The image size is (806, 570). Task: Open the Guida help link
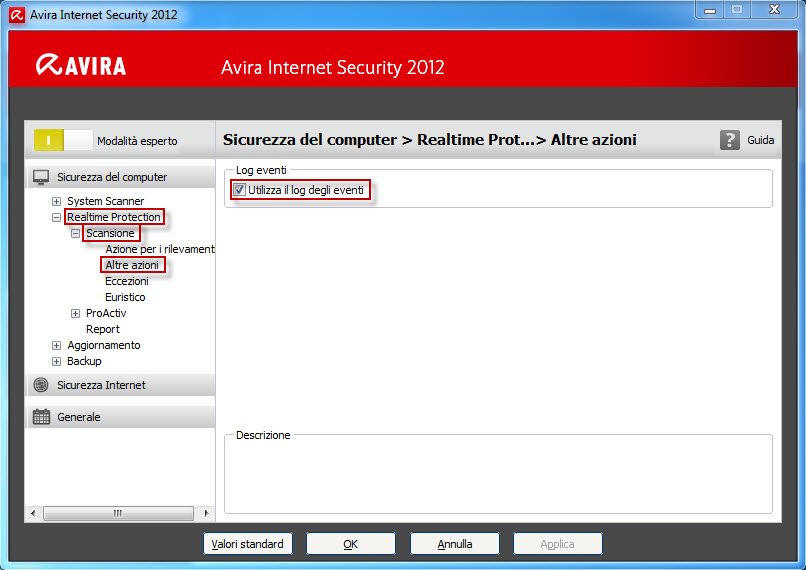(760, 140)
